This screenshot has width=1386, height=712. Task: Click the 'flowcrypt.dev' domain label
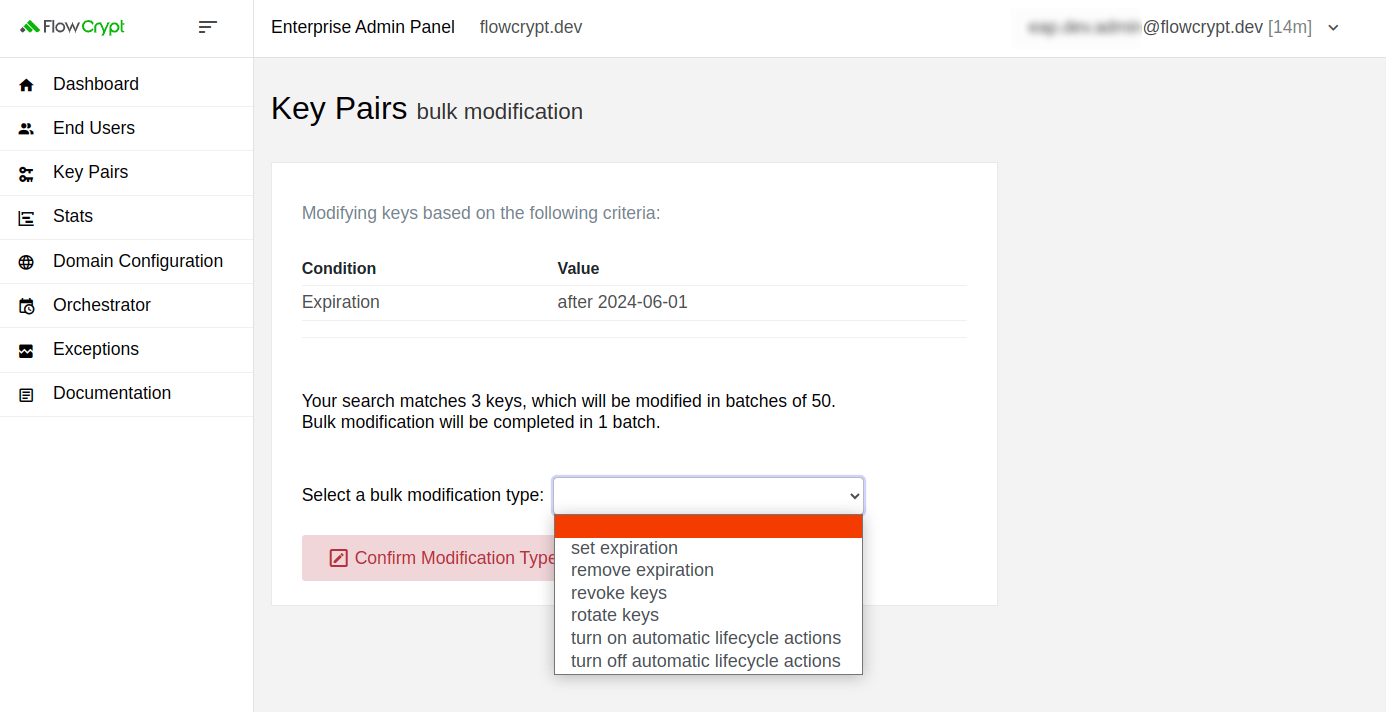tap(531, 27)
